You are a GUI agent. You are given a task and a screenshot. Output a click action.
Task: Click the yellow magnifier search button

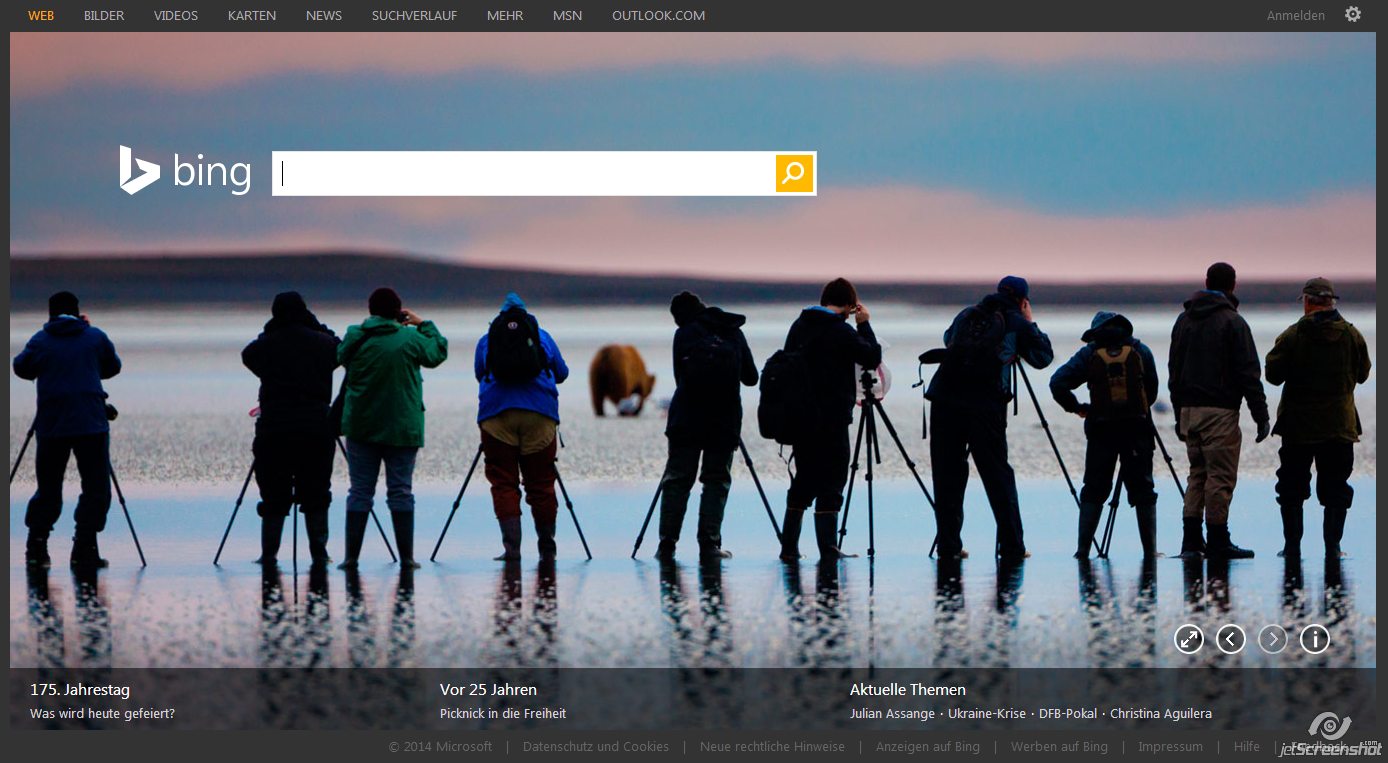[794, 174]
